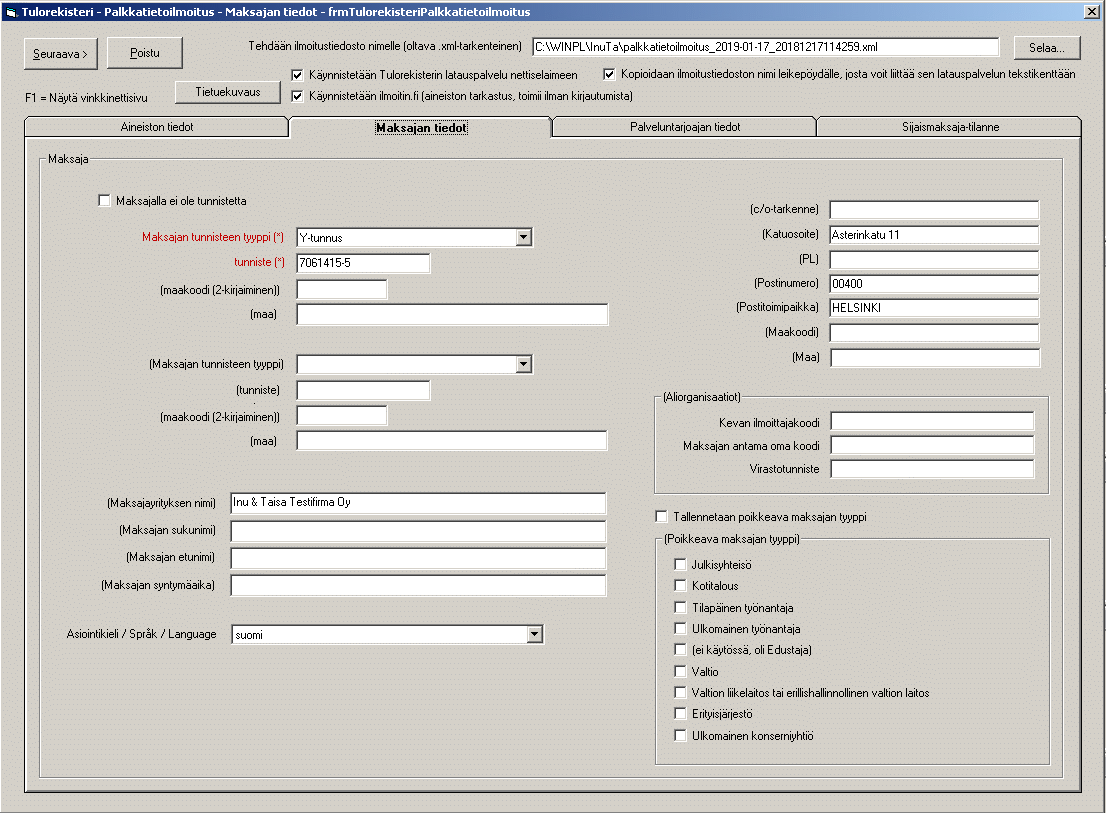This screenshot has width=1106, height=813.
Task: Open the second Maksajan tunnisteen tyyppi dropdown
Action: coord(523,364)
